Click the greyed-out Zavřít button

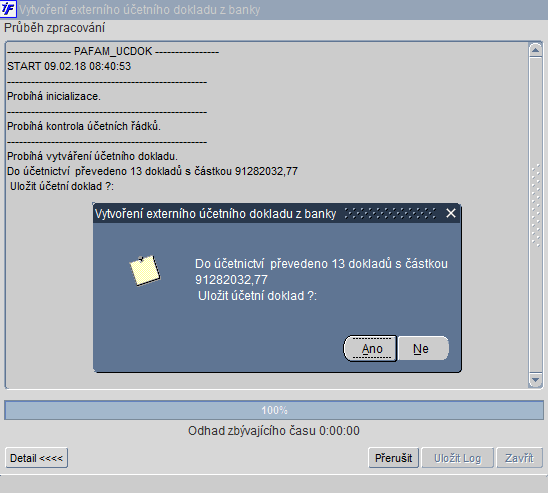click(519, 458)
